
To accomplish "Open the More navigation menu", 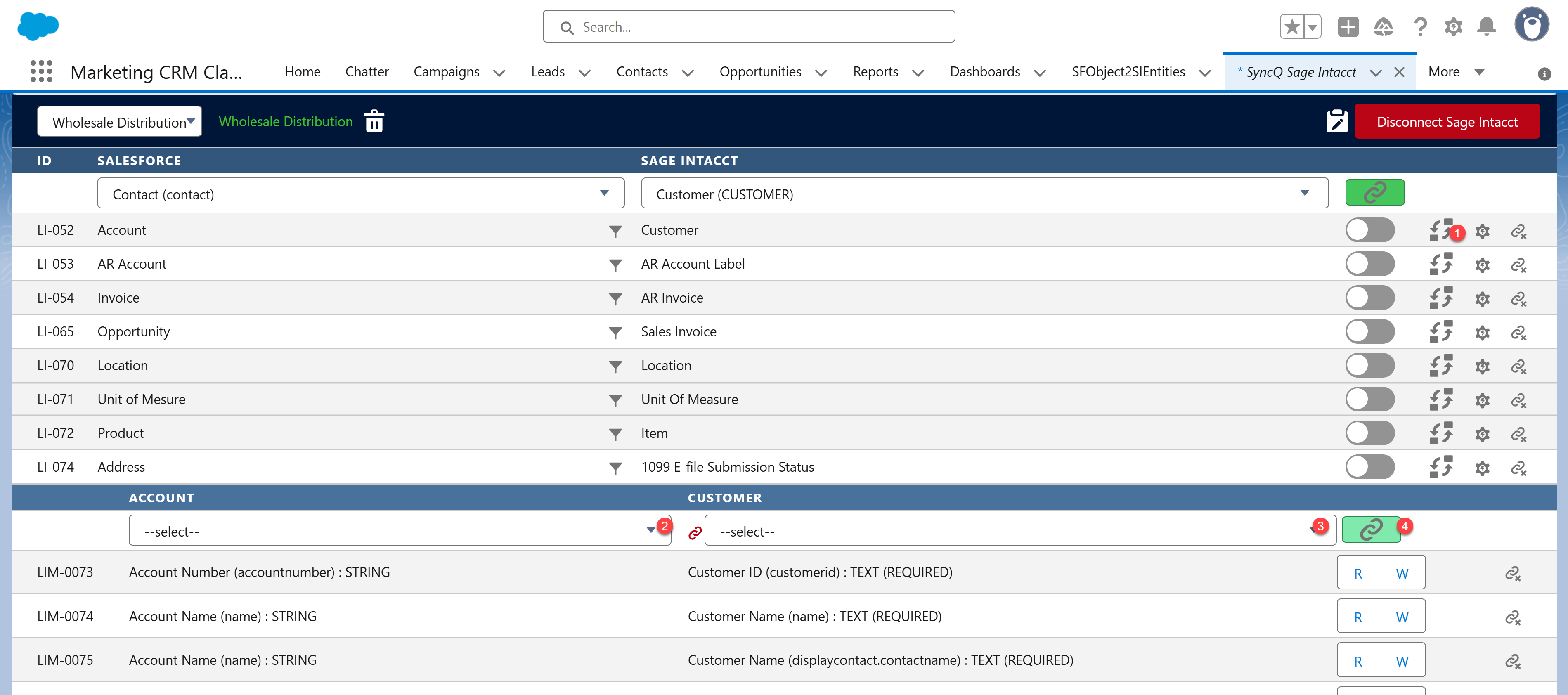I will (x=1456, y=72).
